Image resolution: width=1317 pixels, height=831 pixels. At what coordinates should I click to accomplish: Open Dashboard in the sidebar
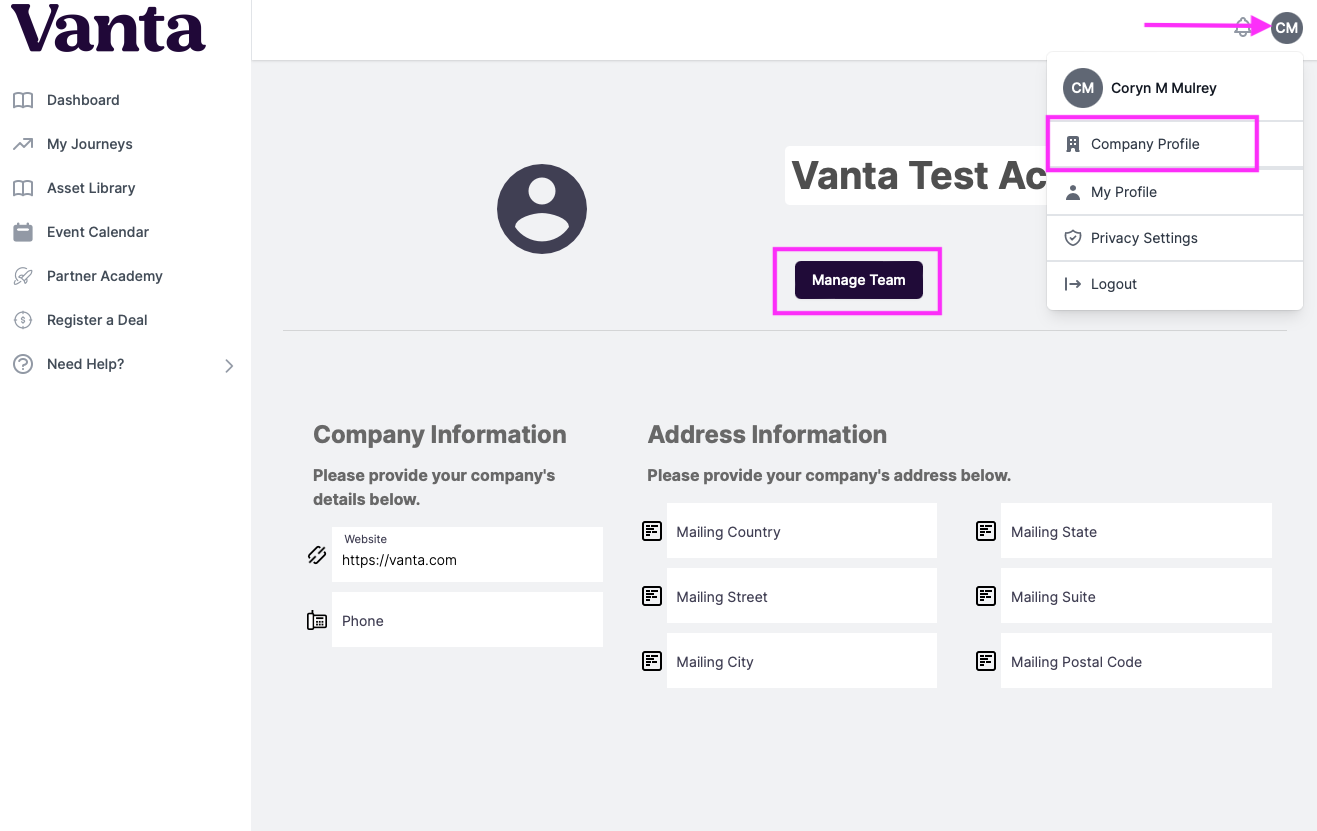pos(83,100)
